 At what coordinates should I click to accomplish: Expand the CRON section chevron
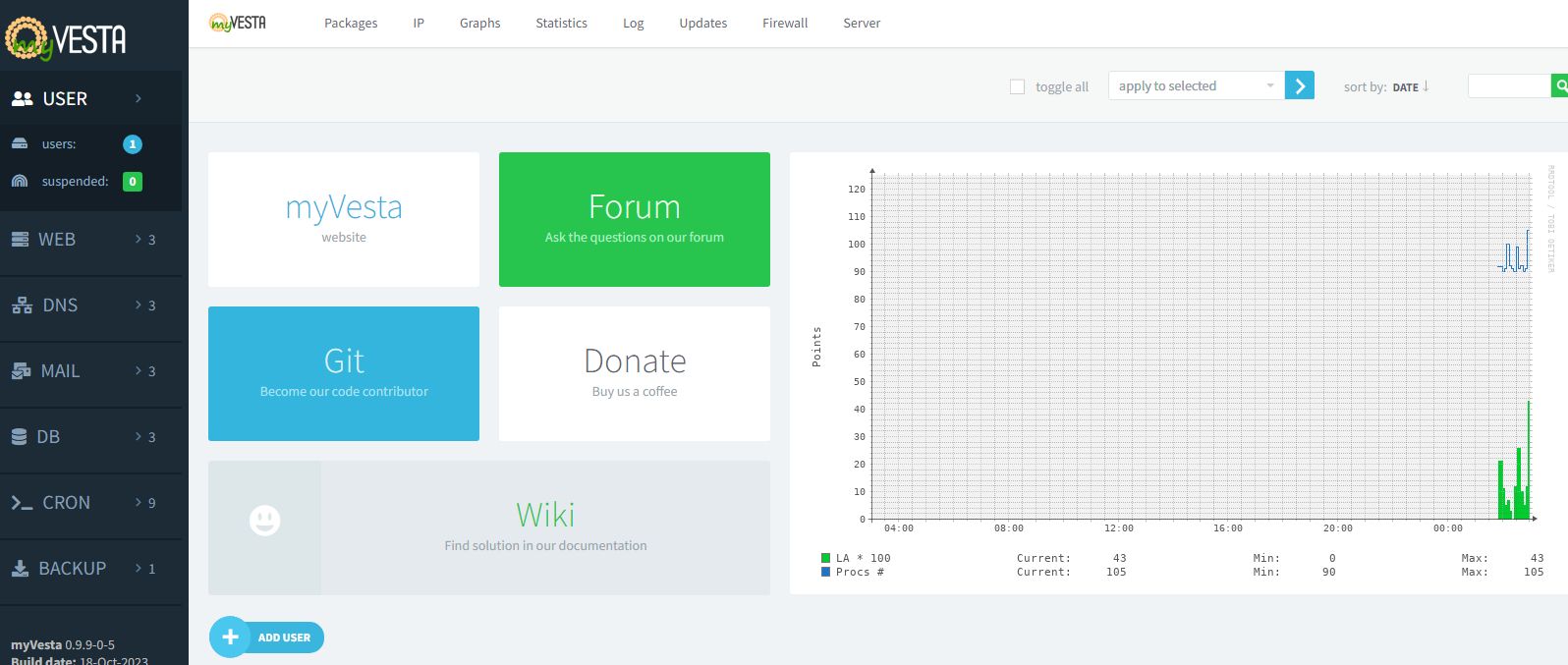(x=139, y=502)
